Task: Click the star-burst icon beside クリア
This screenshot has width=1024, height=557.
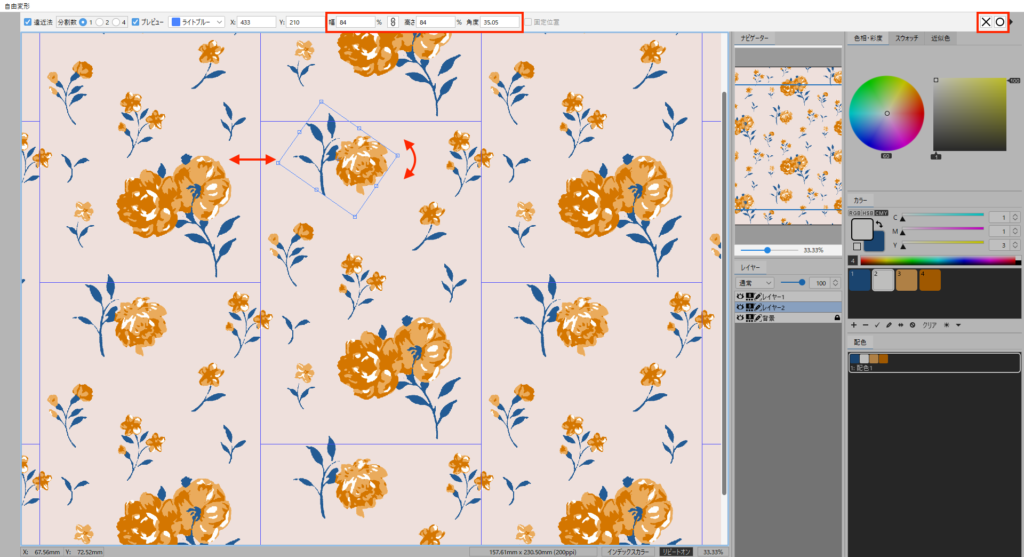Action: pyautogui.click(x=946, y=325)
